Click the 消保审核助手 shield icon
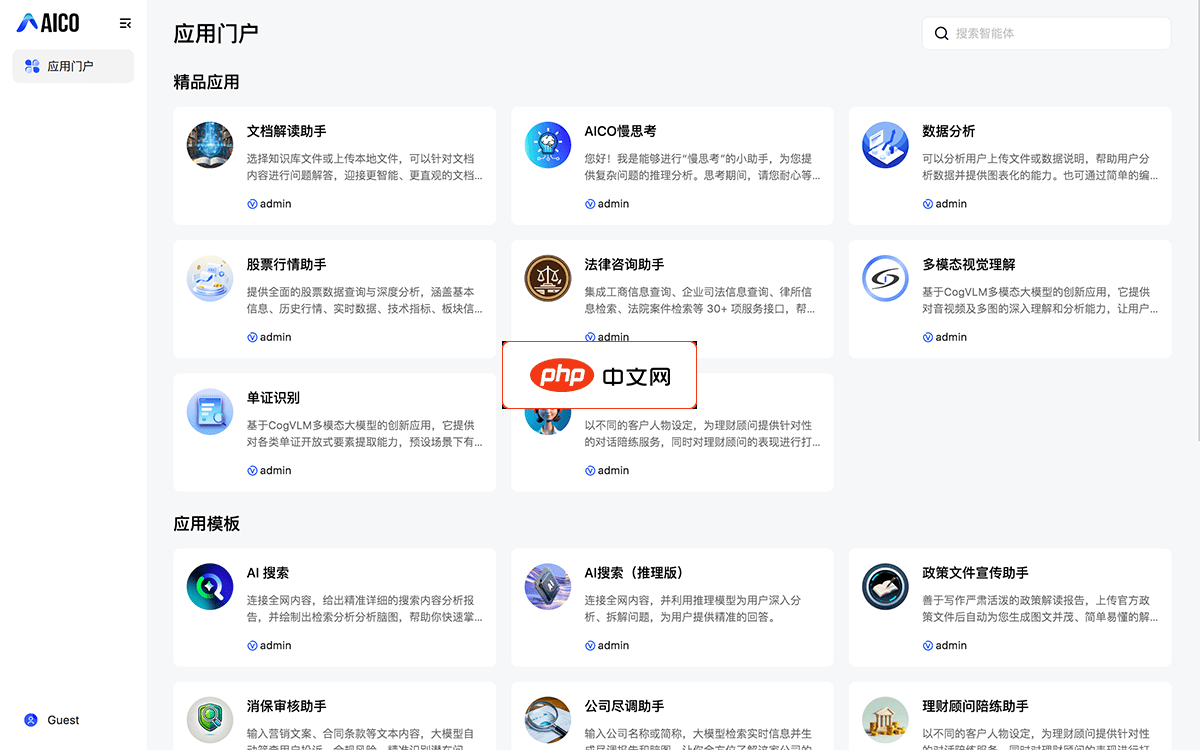 210,719
